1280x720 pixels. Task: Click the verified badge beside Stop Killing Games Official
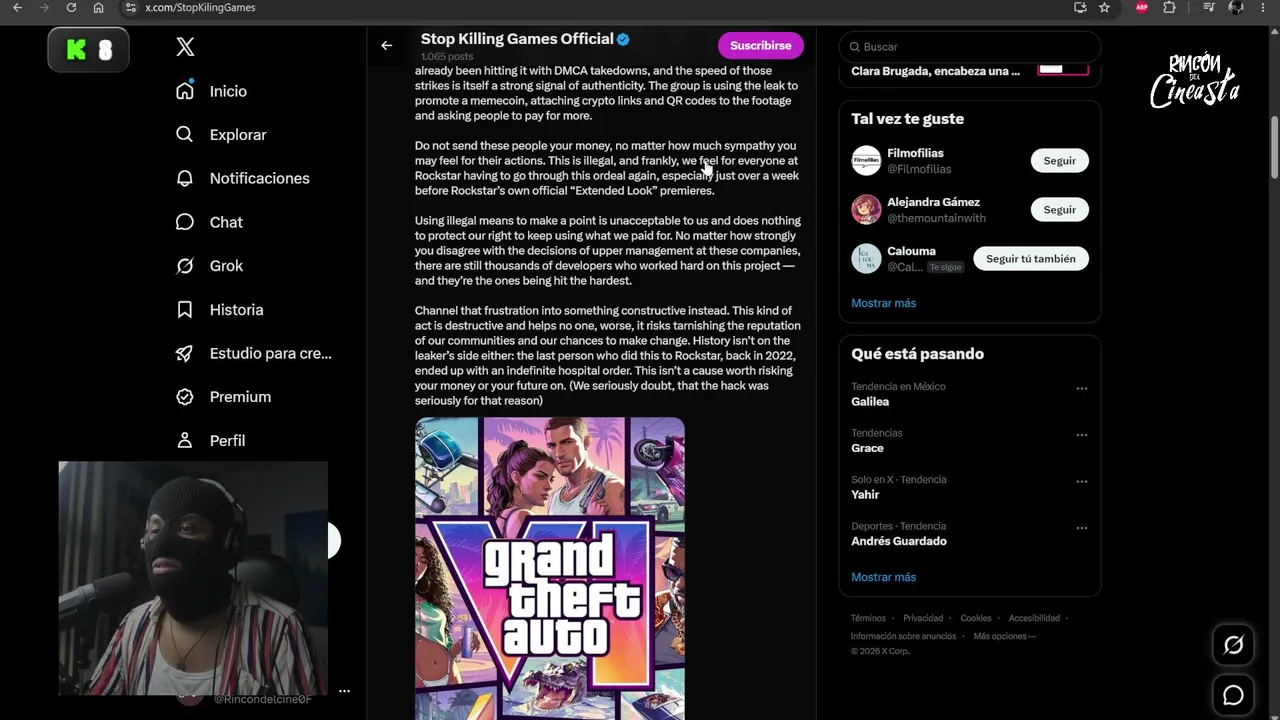click(x=623, y=39)
